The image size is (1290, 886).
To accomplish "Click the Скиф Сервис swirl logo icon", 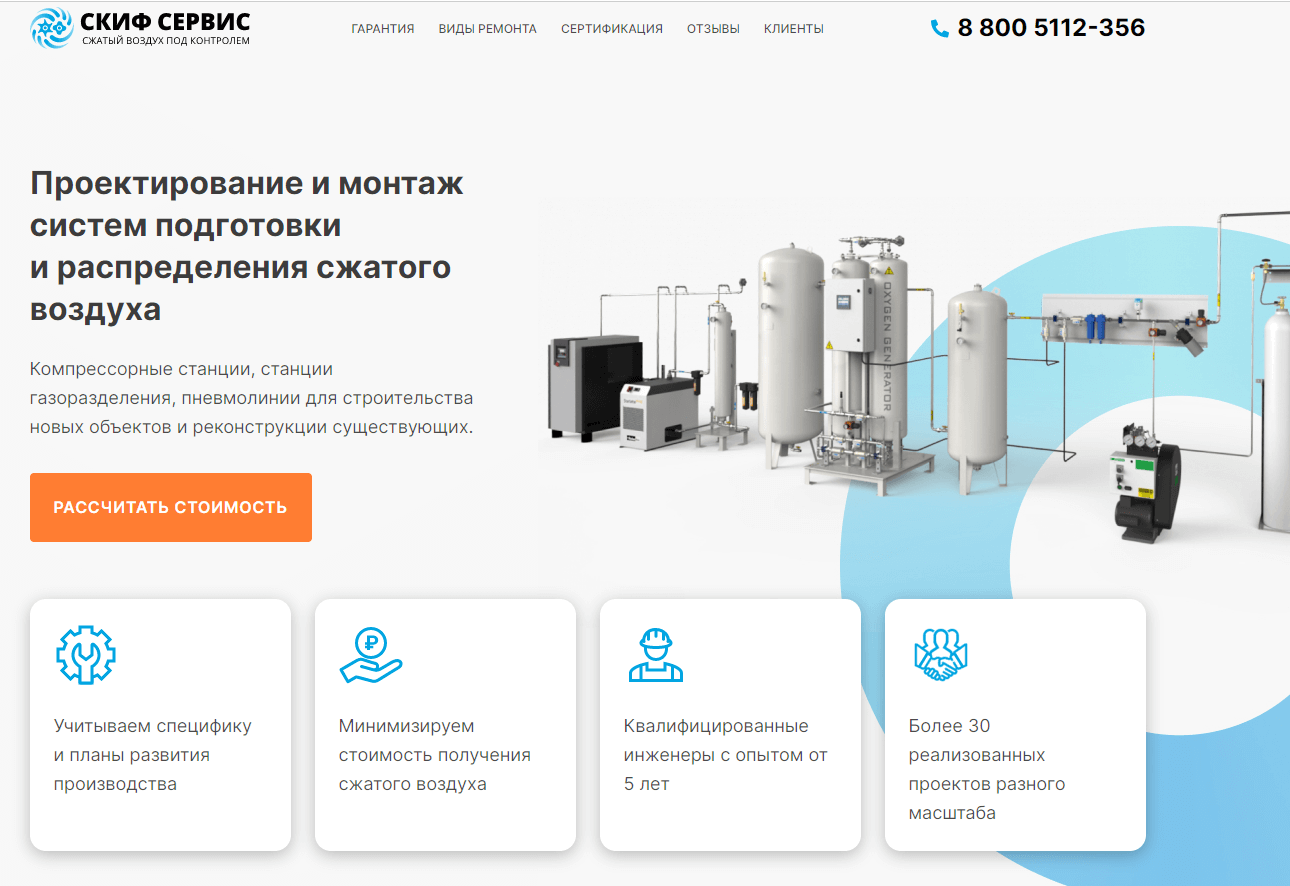I will [x=52, y=29].
